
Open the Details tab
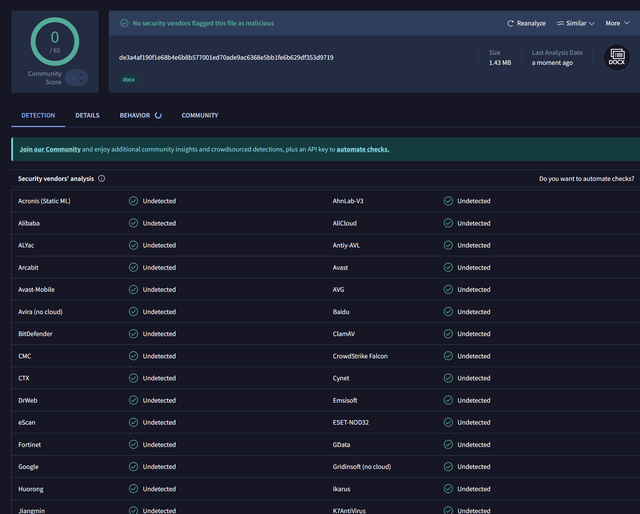coord(87,116)
